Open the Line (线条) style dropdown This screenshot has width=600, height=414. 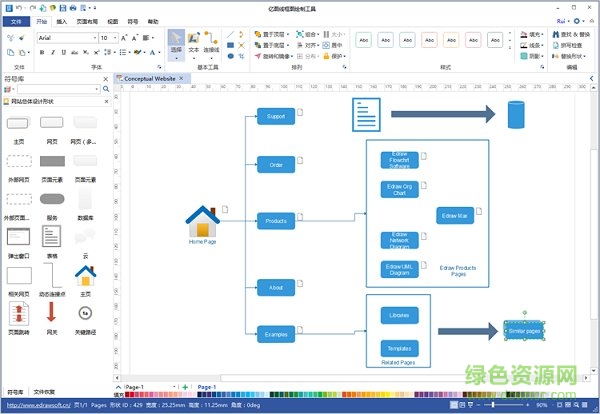[532, 45]
